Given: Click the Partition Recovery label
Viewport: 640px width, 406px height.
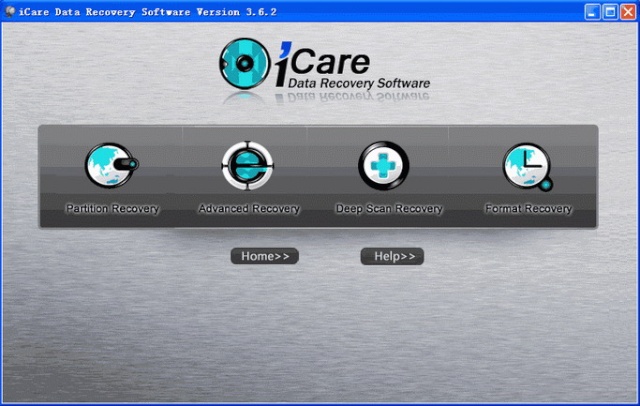Looking at the screenshot, I should (x=112, y=209).
